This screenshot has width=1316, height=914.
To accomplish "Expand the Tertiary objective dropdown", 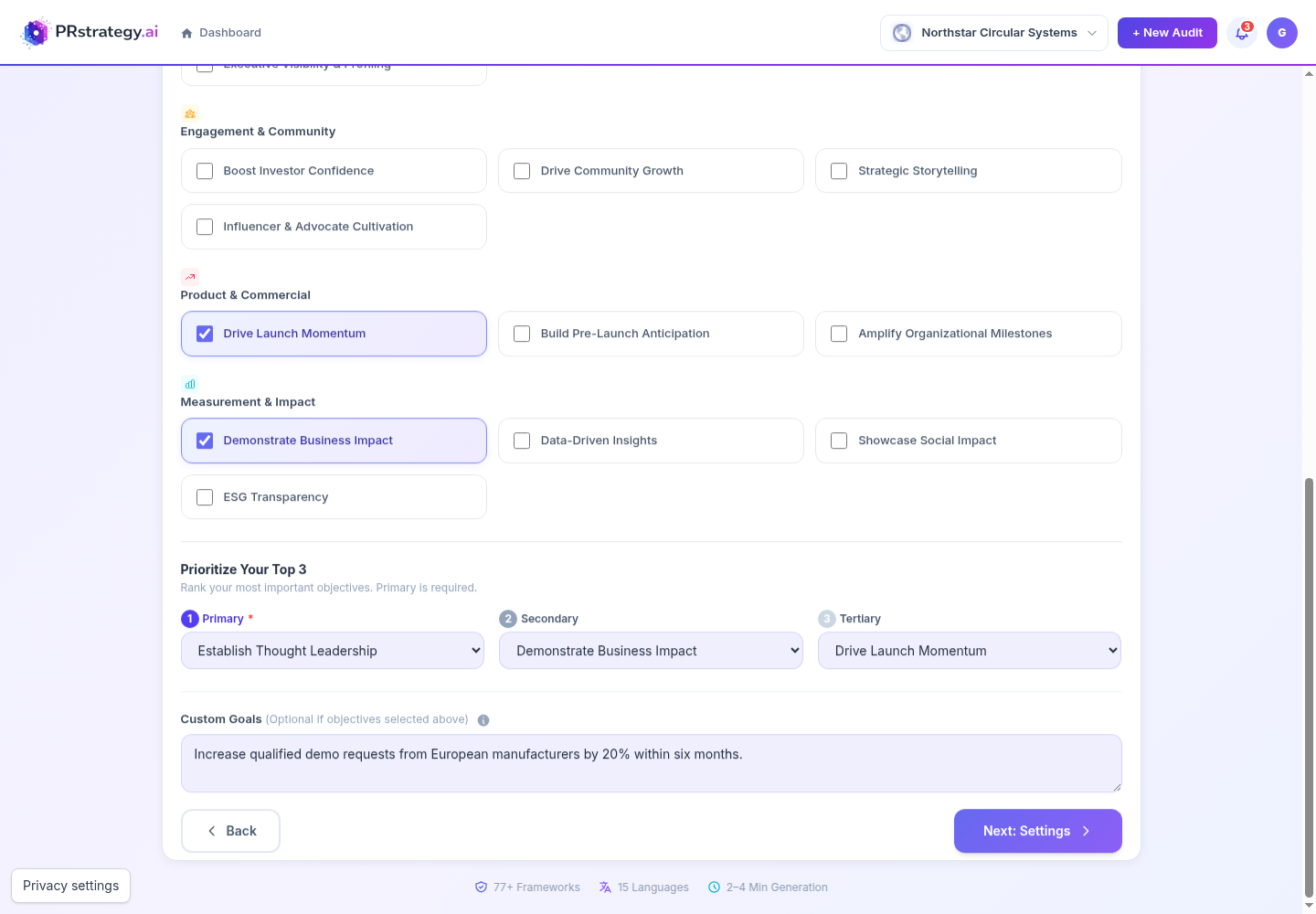I will (x=970, y=651).
